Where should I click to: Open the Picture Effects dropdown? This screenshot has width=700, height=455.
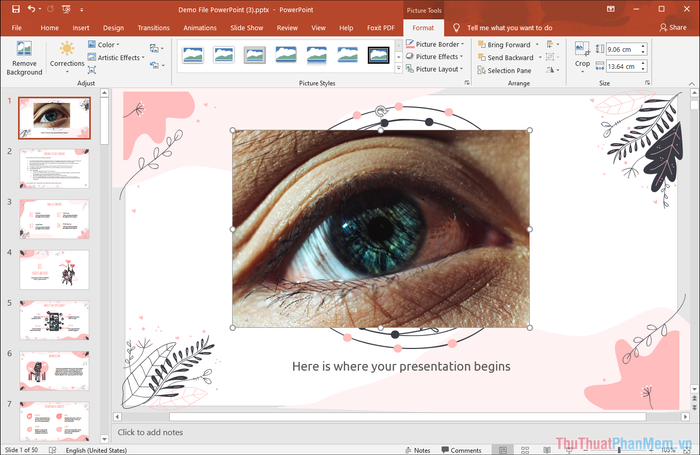(x=435, y=57)
